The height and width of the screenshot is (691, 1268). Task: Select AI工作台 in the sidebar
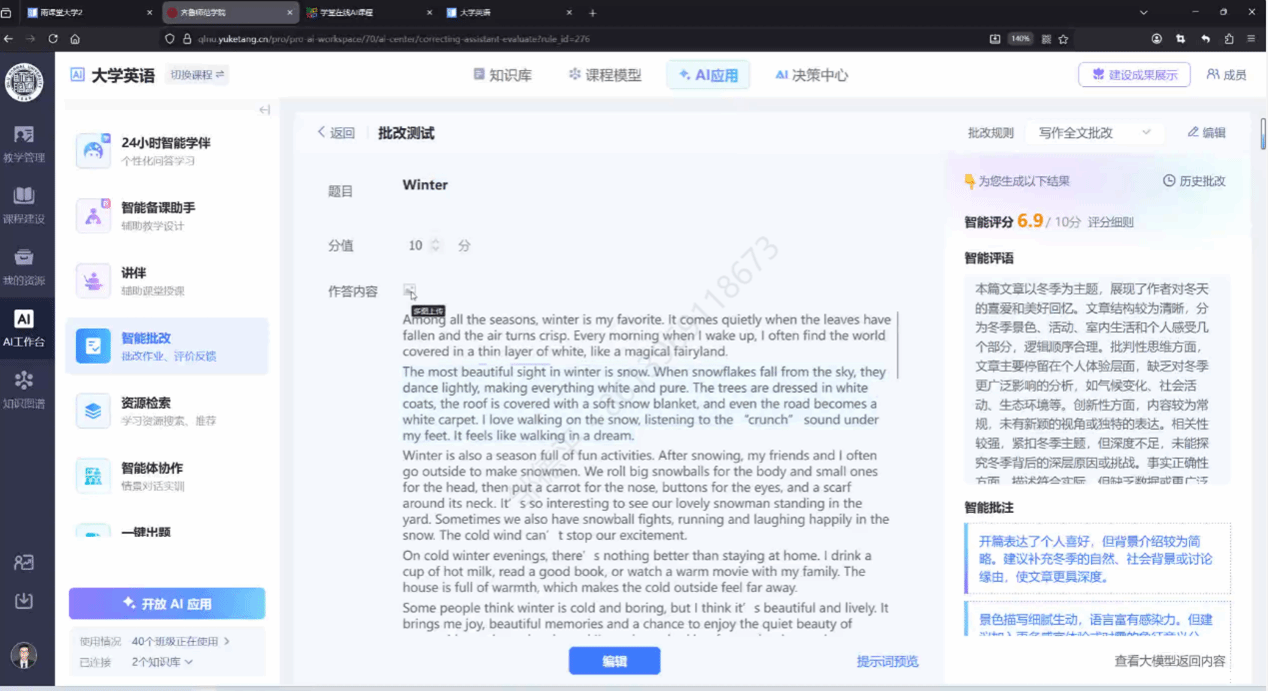[x=24, y=328]
